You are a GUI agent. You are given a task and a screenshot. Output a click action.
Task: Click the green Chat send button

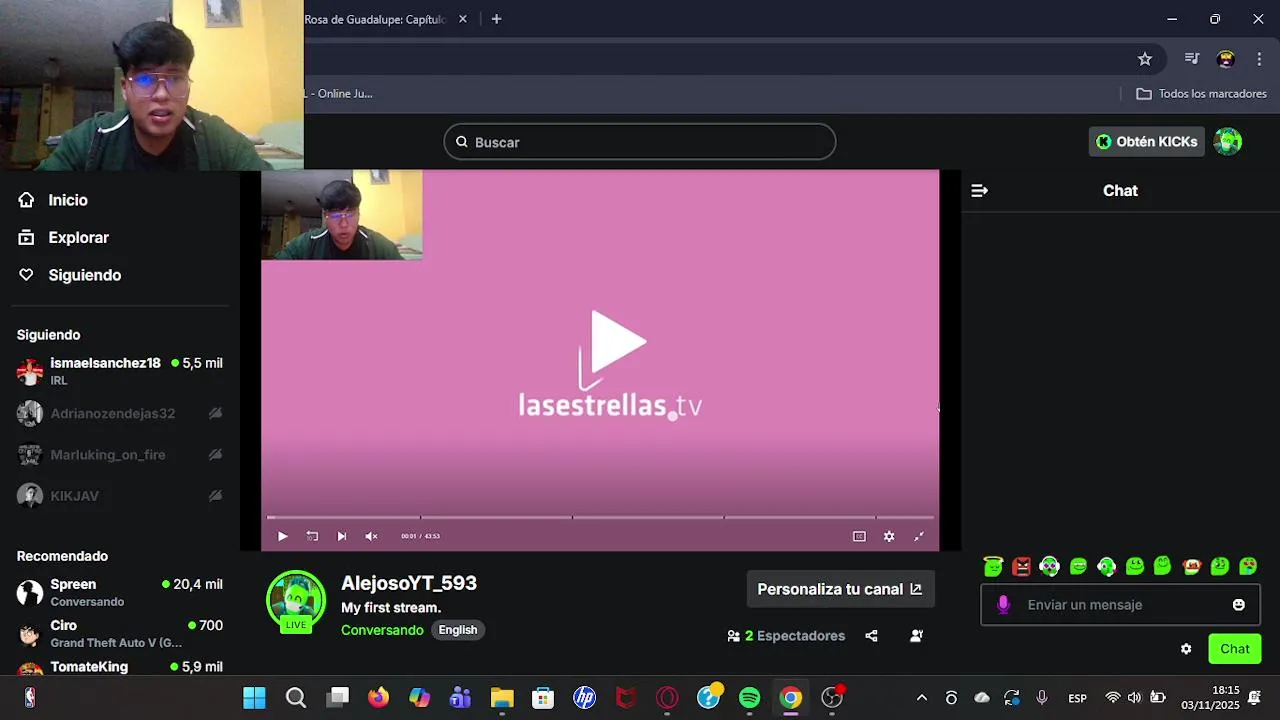pos(1235,649)
